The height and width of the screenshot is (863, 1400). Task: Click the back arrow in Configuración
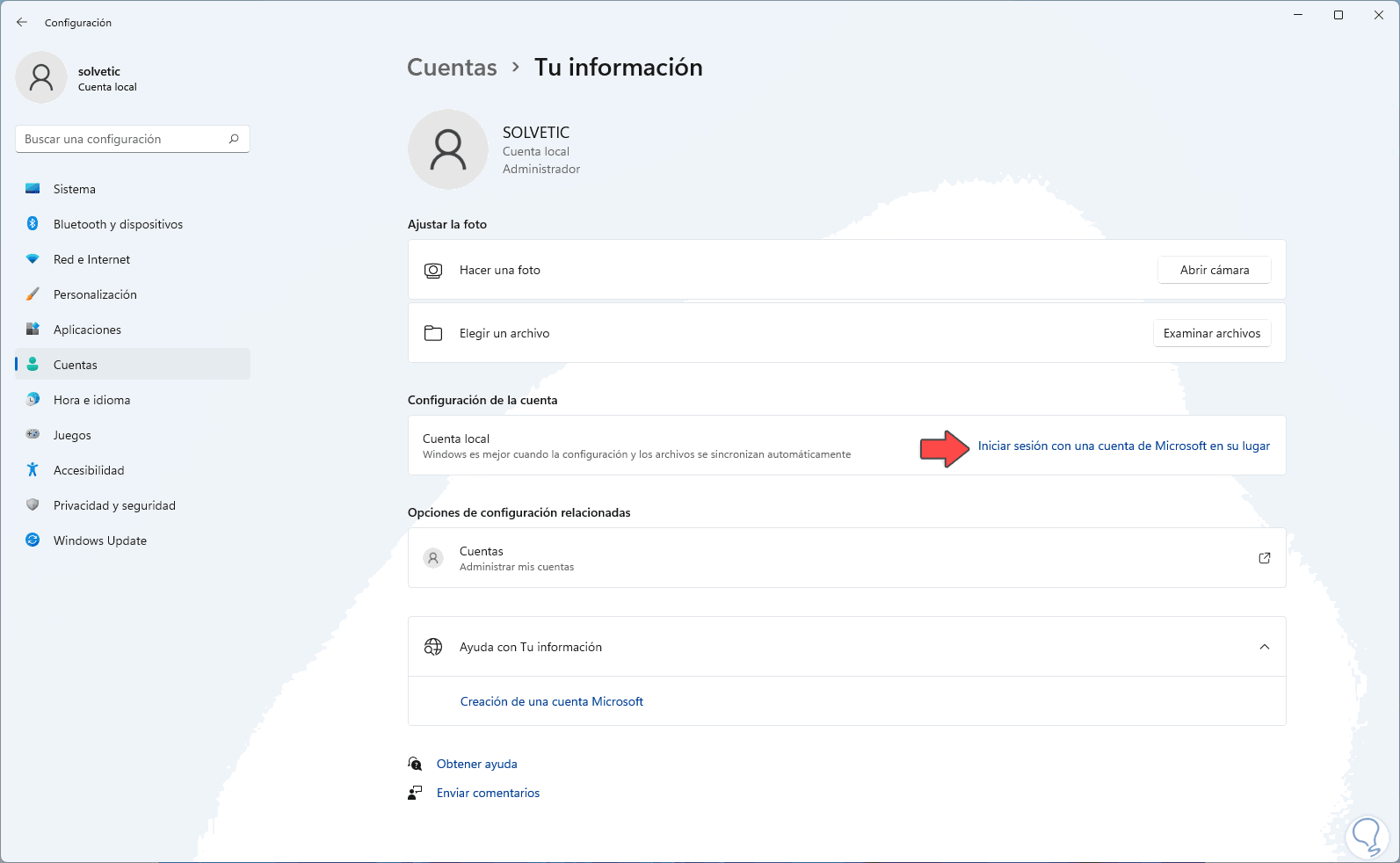click(22, 22)
